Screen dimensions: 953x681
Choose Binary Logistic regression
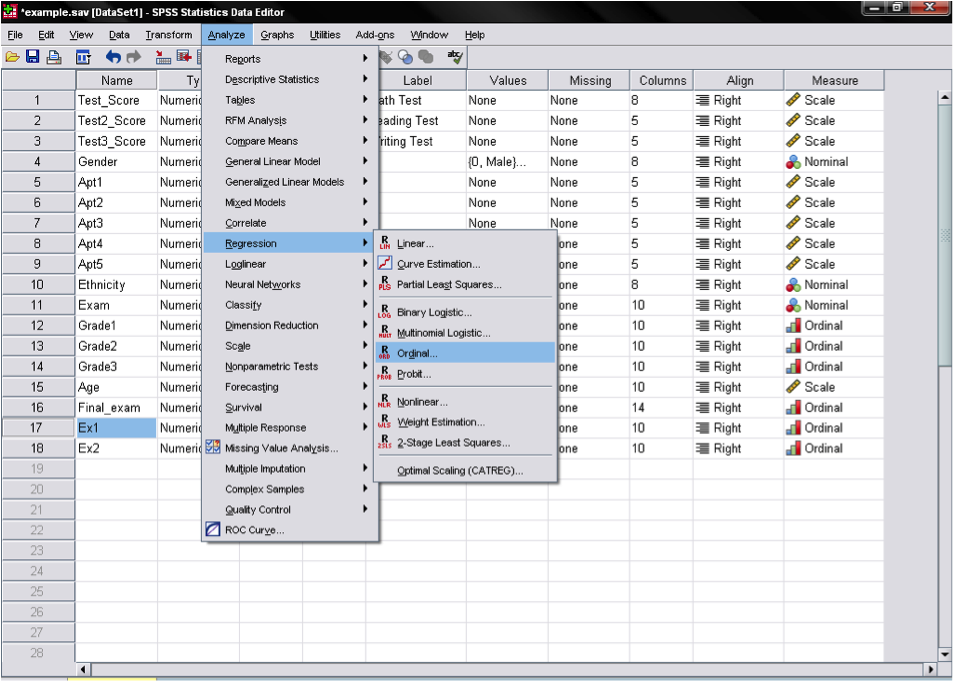435,312
